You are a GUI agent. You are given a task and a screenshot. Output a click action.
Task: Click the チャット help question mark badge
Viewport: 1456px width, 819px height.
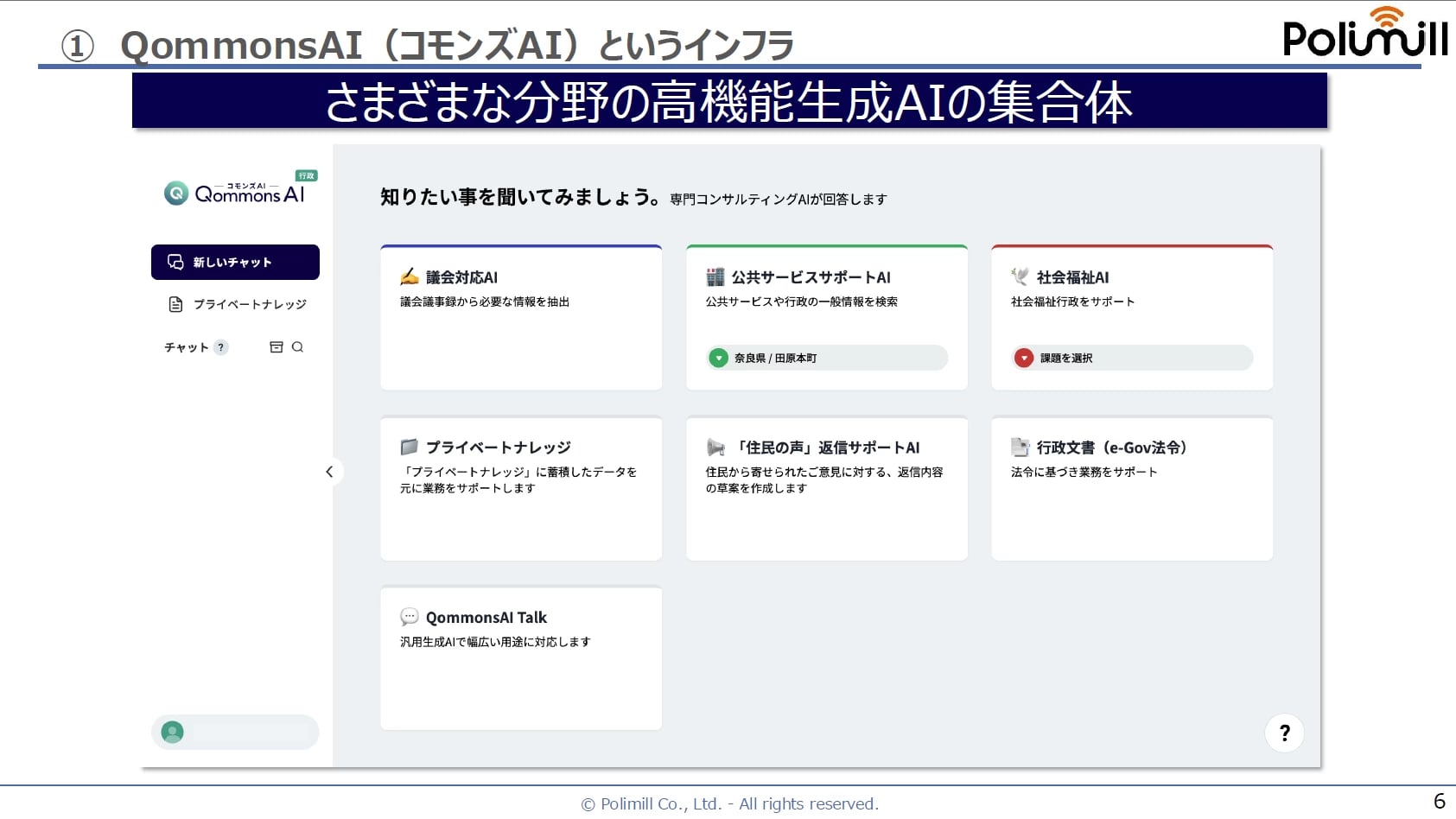pos(221,347)
